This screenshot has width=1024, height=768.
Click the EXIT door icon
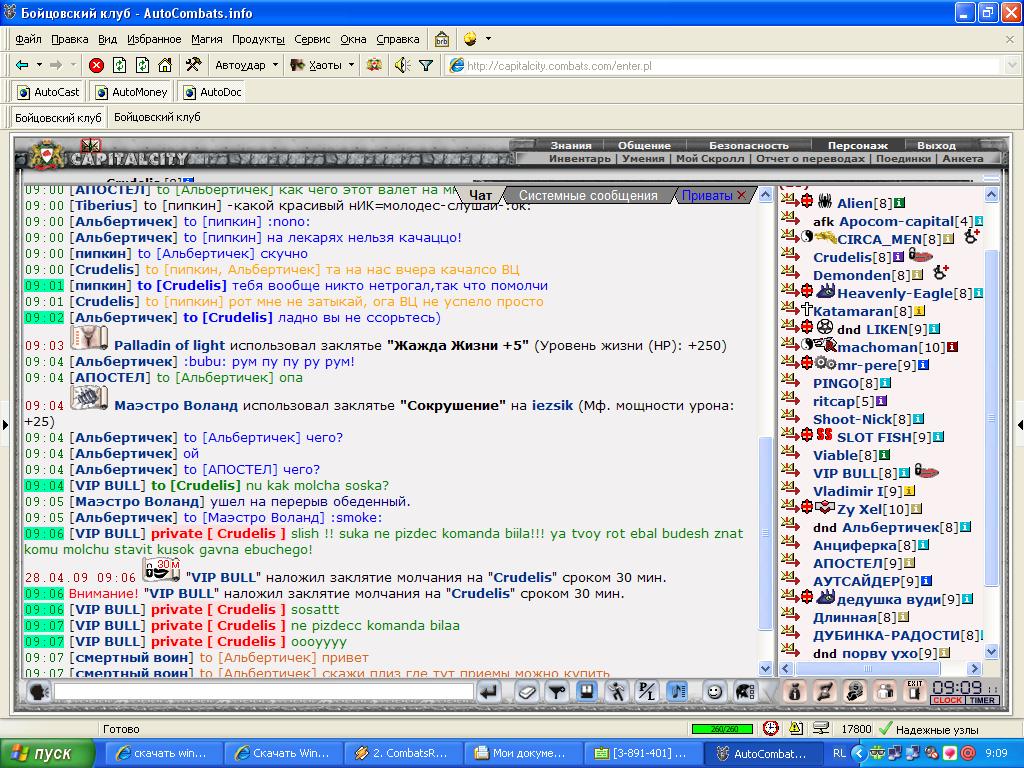915,691
